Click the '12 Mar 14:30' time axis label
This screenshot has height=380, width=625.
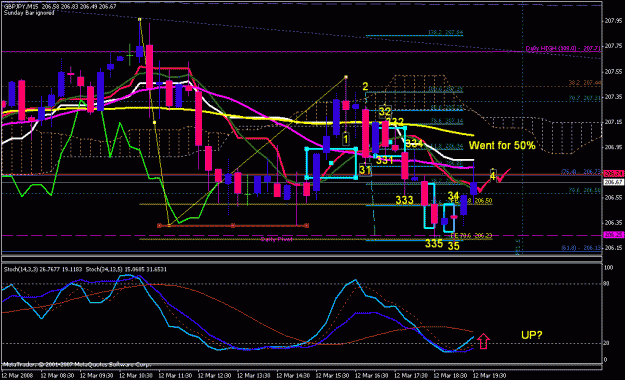(x=293, y=376)
